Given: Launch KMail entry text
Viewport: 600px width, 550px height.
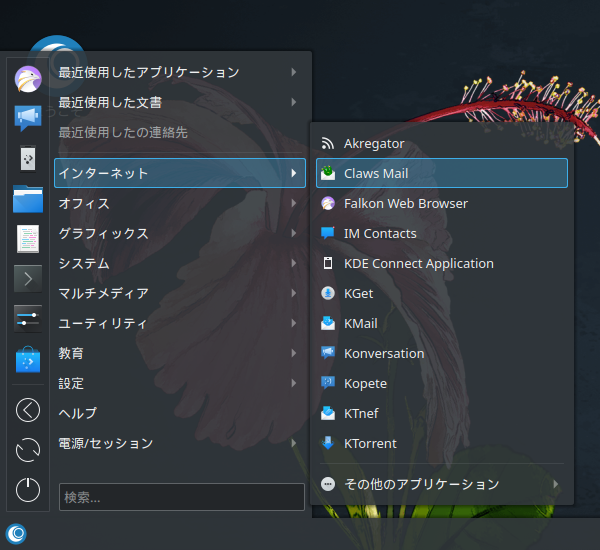Looking at the screenshot, I should pyautogui.click(x=360, y=323).
